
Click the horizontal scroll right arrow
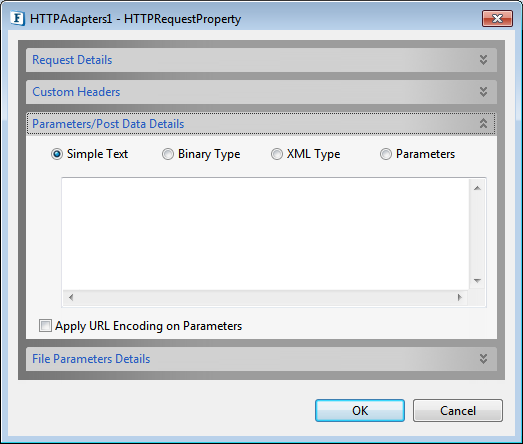pyautogui.click(x=460, y=297)
